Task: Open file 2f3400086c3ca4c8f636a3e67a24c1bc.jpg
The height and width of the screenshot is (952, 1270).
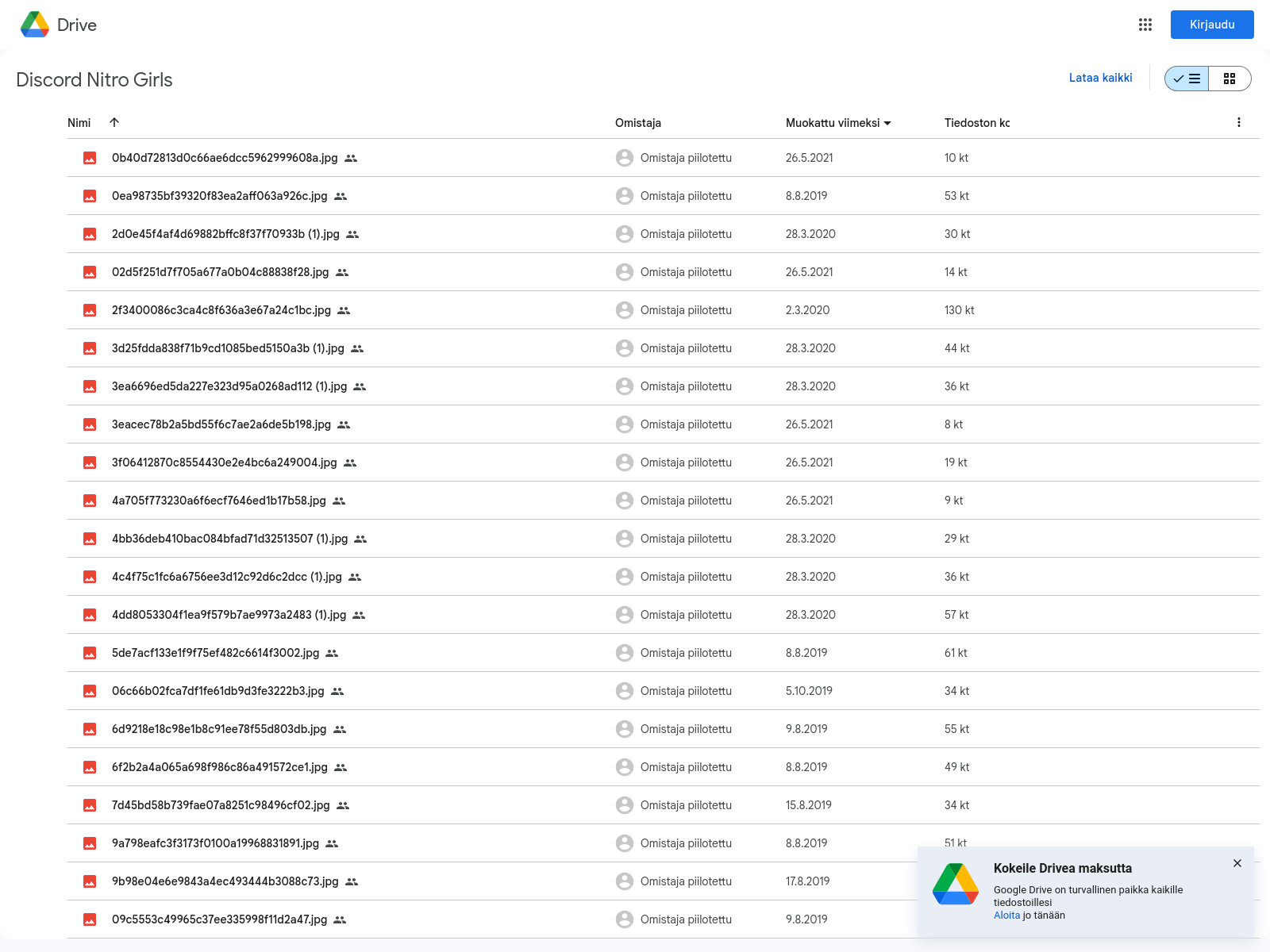Action: pyautogui.click(x=221, y=310)
